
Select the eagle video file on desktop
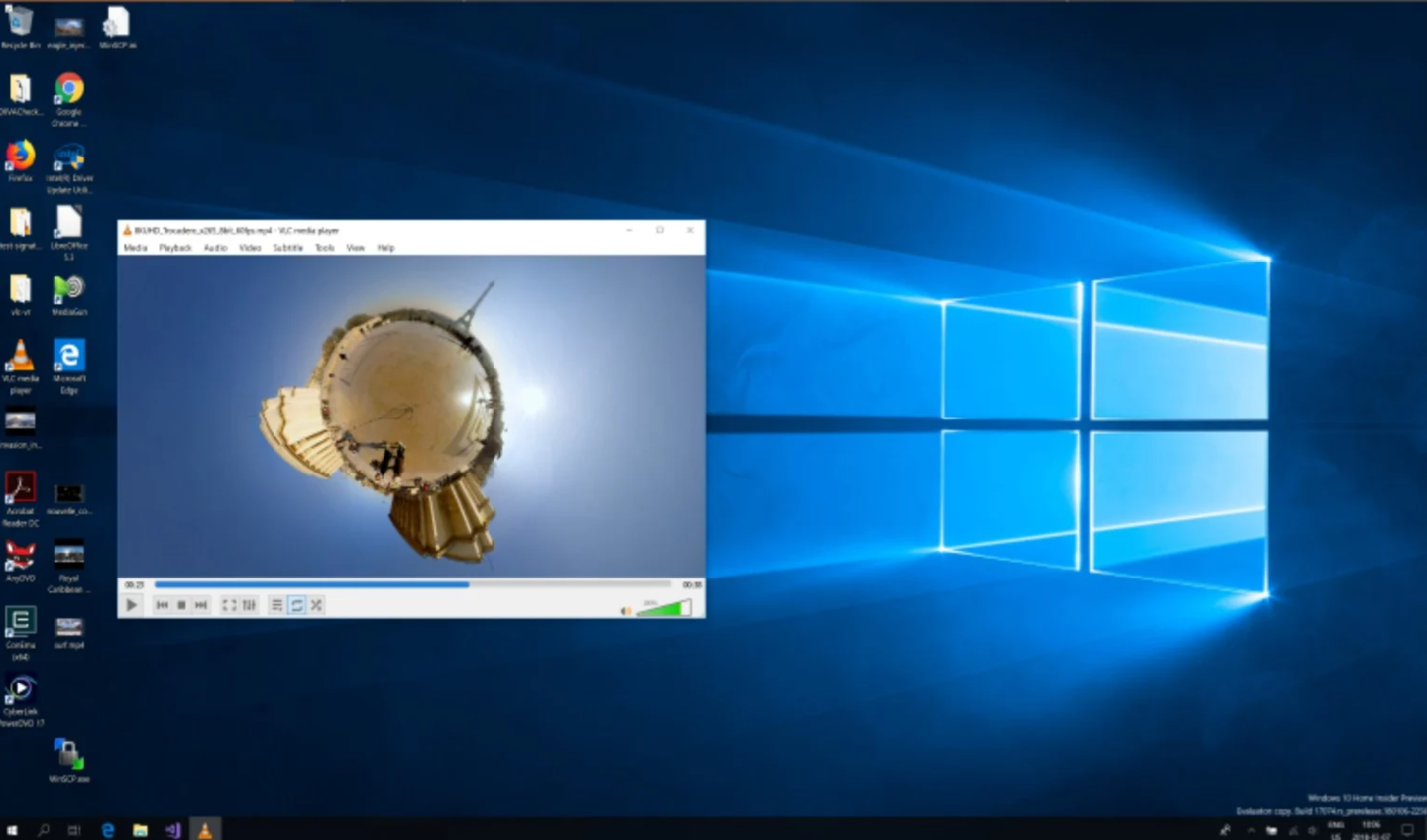[68, 31]
